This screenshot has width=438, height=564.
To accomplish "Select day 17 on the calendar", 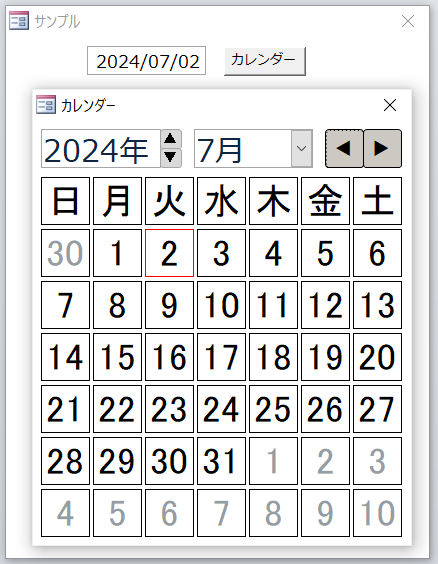I will click(222, 357).
